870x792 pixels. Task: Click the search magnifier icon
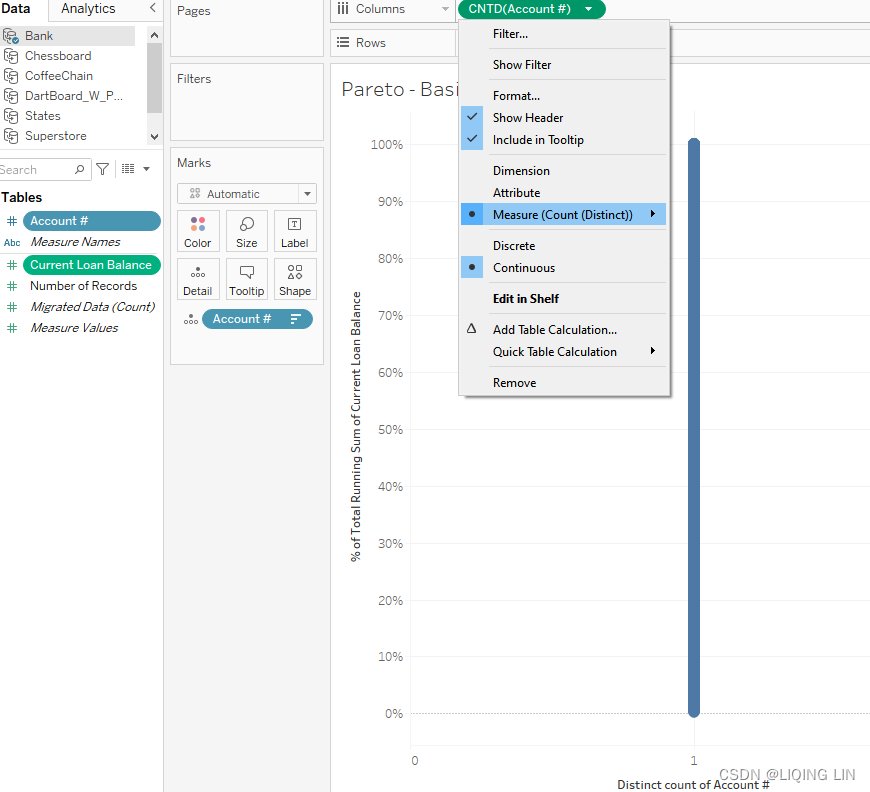79,169
